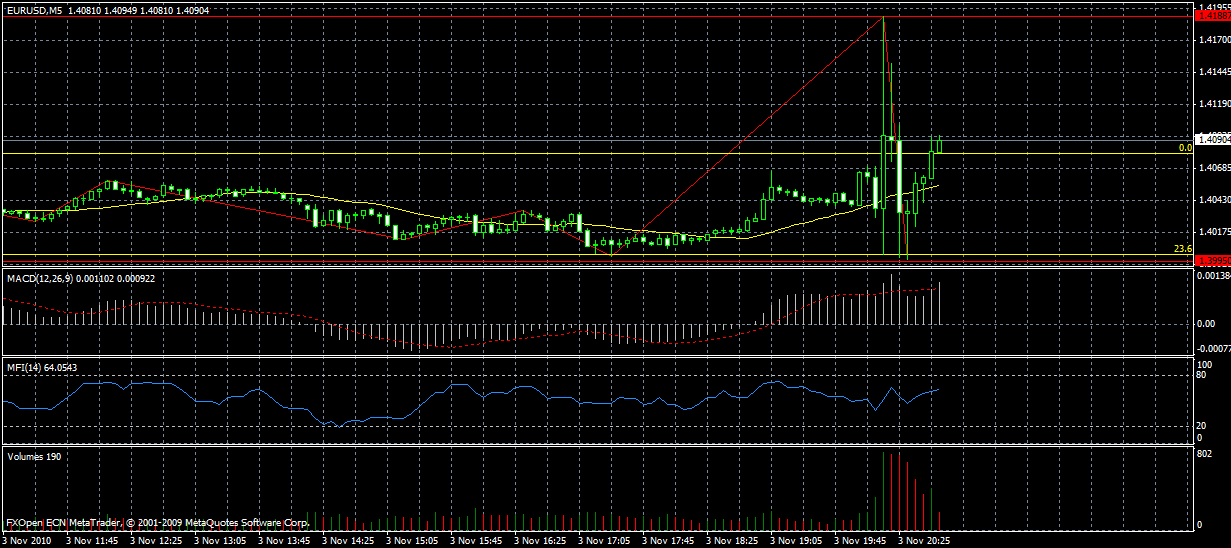This screenshot has height=548, width=1231.
Task: Click the 1.40430 price axis value
Action: click(x=1213, y=199)
